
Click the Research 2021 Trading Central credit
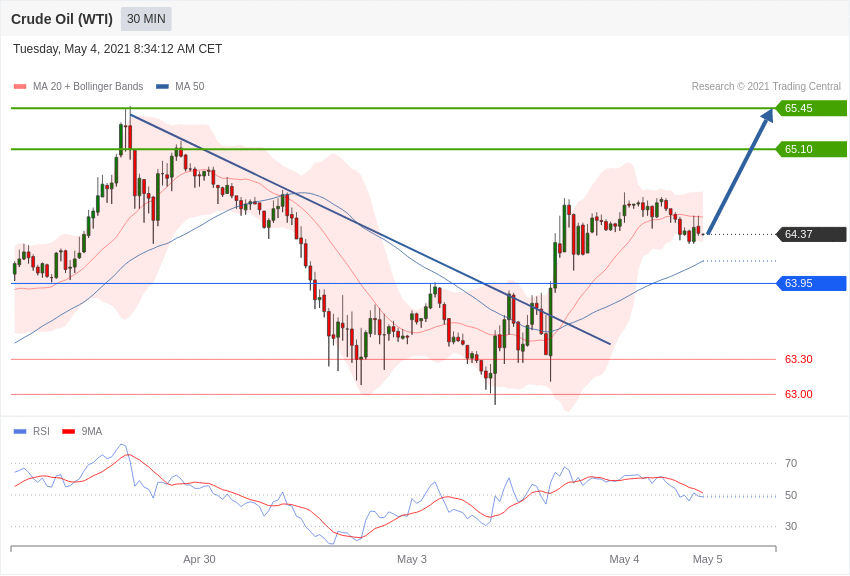[766, 87]
